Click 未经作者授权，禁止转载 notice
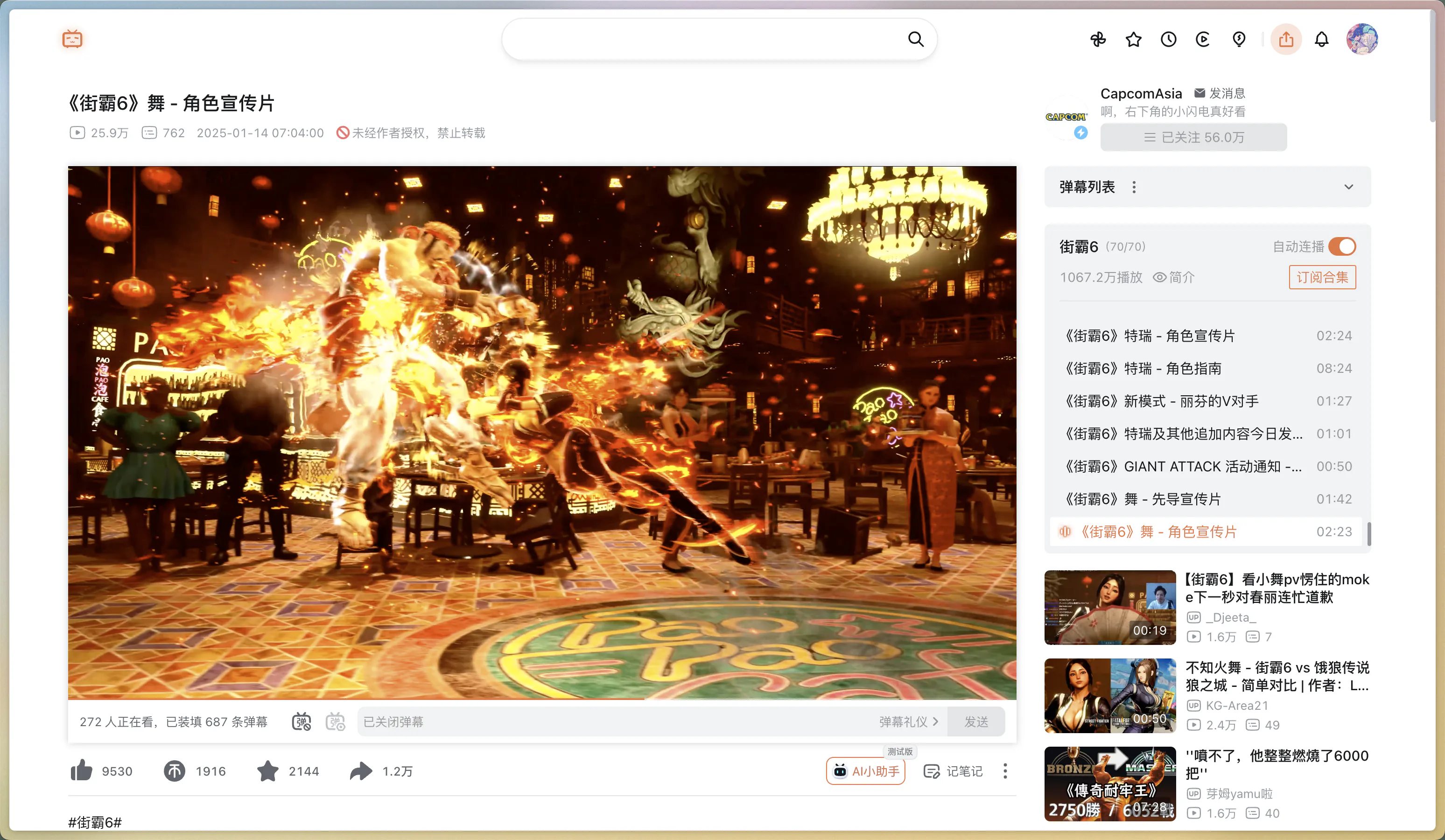The width and height of the screenshot is (1445, 840). (411, 133)
